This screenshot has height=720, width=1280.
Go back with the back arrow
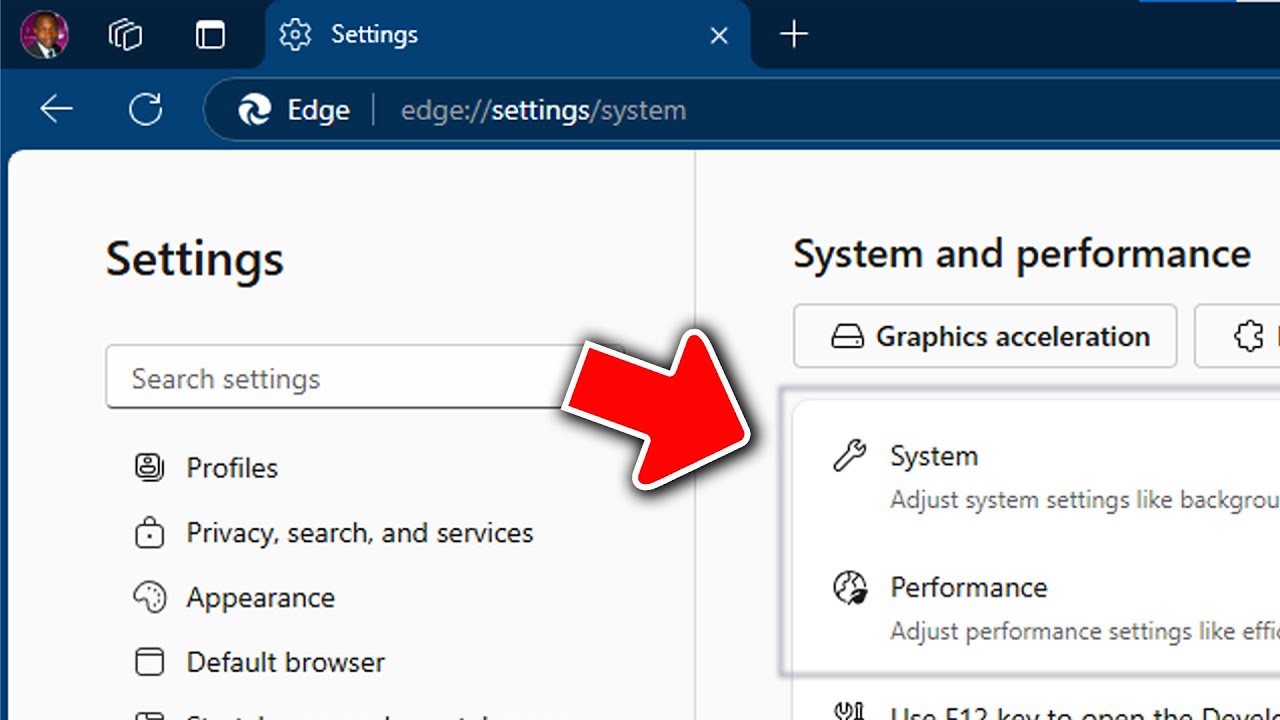point(57,109)
